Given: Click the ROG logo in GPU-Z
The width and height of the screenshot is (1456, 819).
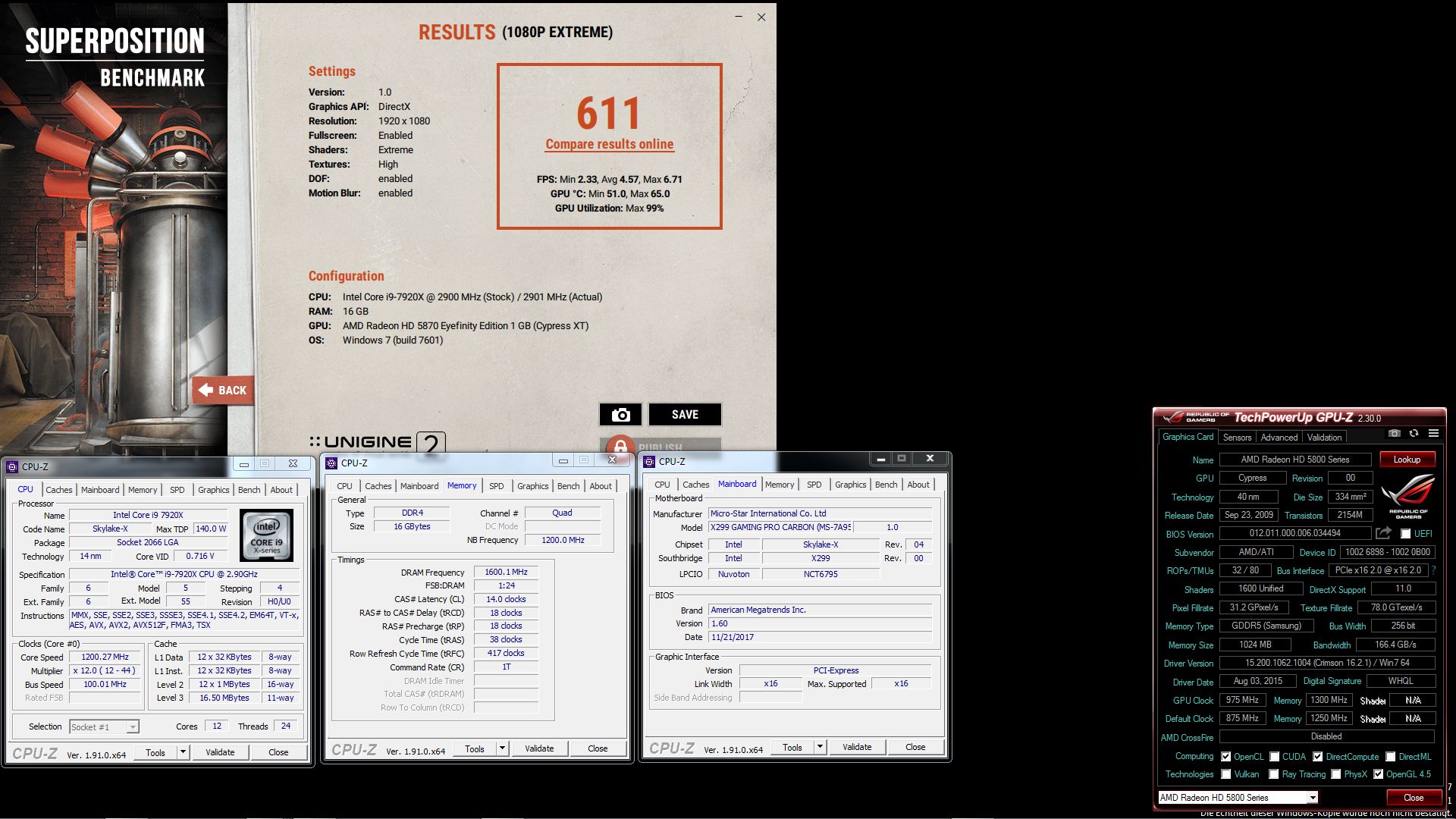Looking at the screenshot, I should (x=1408, y=496).
